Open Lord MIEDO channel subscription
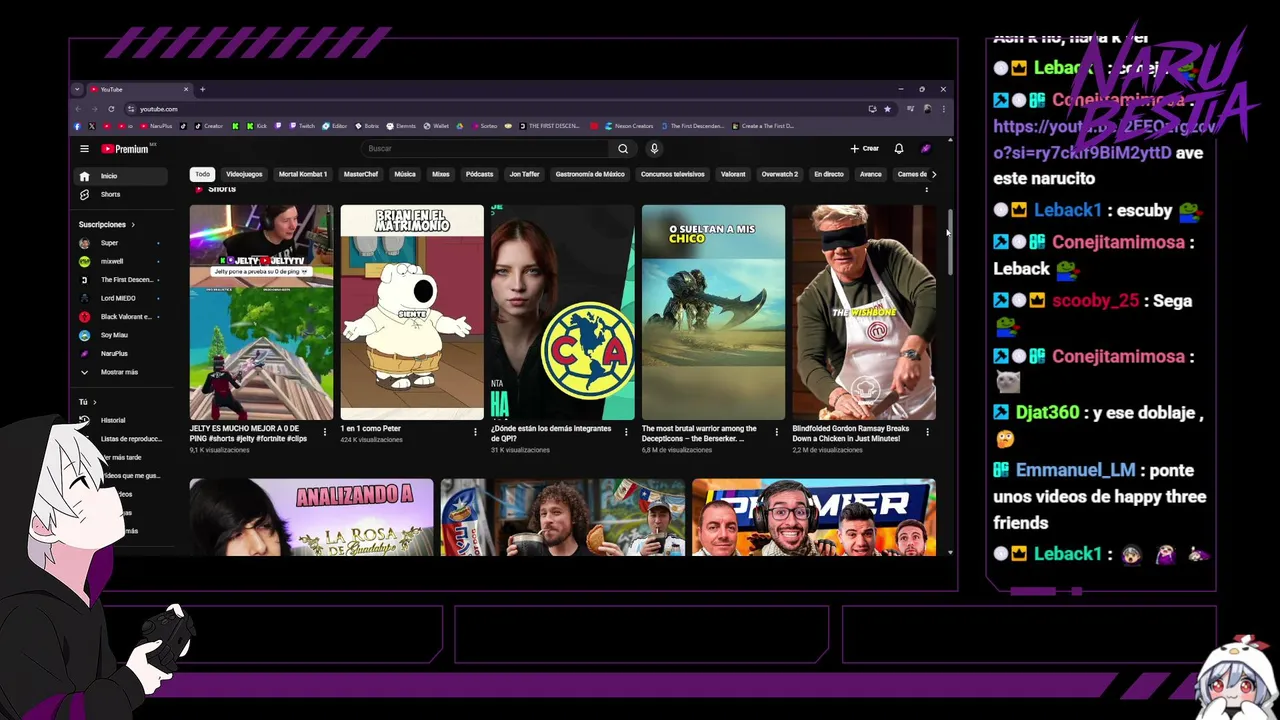This screenshot has width=1280, height=720. (120, 298)
